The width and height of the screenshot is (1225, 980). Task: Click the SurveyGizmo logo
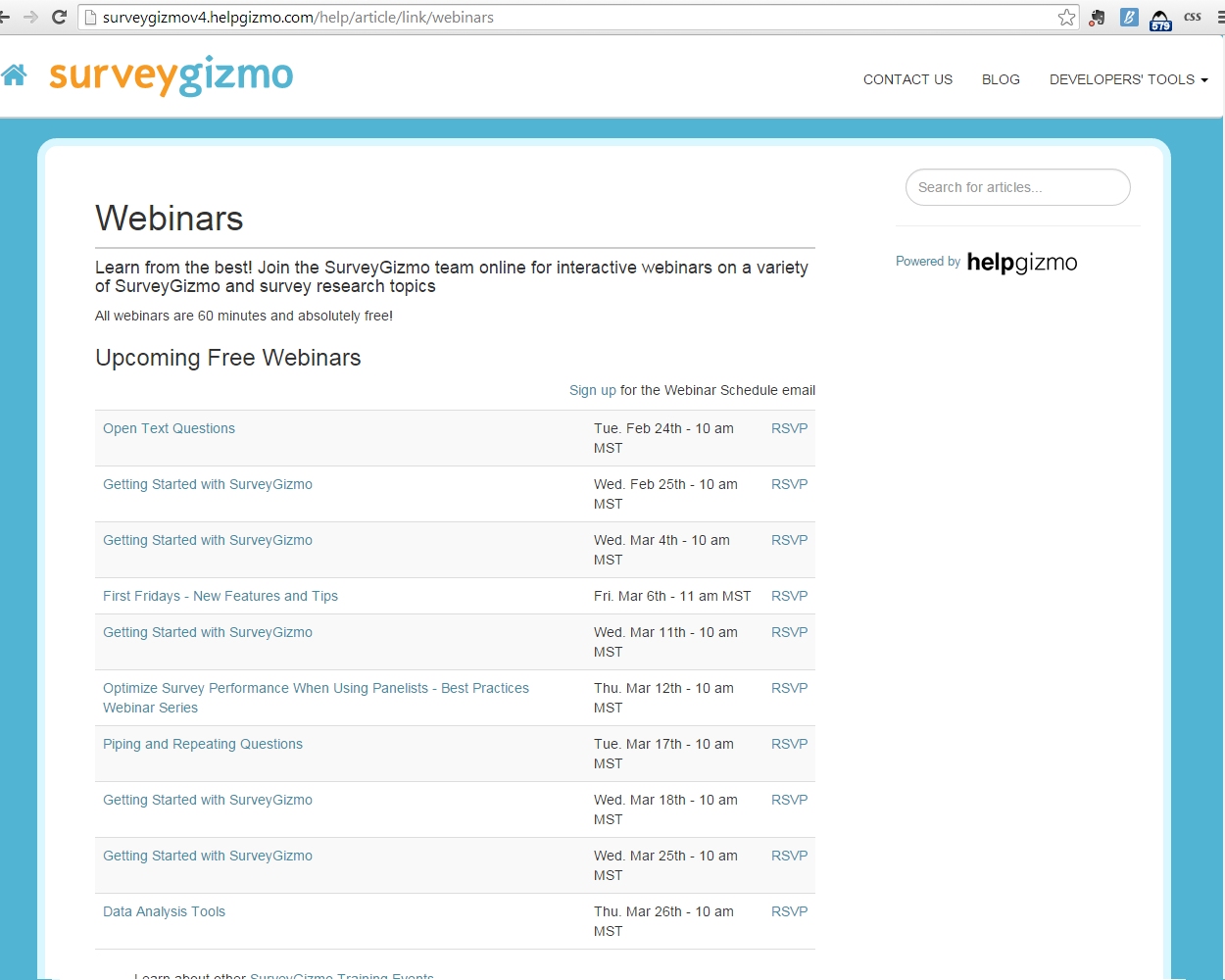[x=171, y=75]
